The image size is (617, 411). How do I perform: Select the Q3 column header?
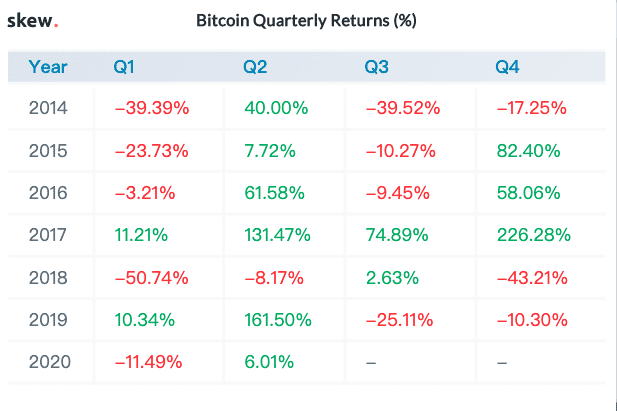click(x=377, y=67)
